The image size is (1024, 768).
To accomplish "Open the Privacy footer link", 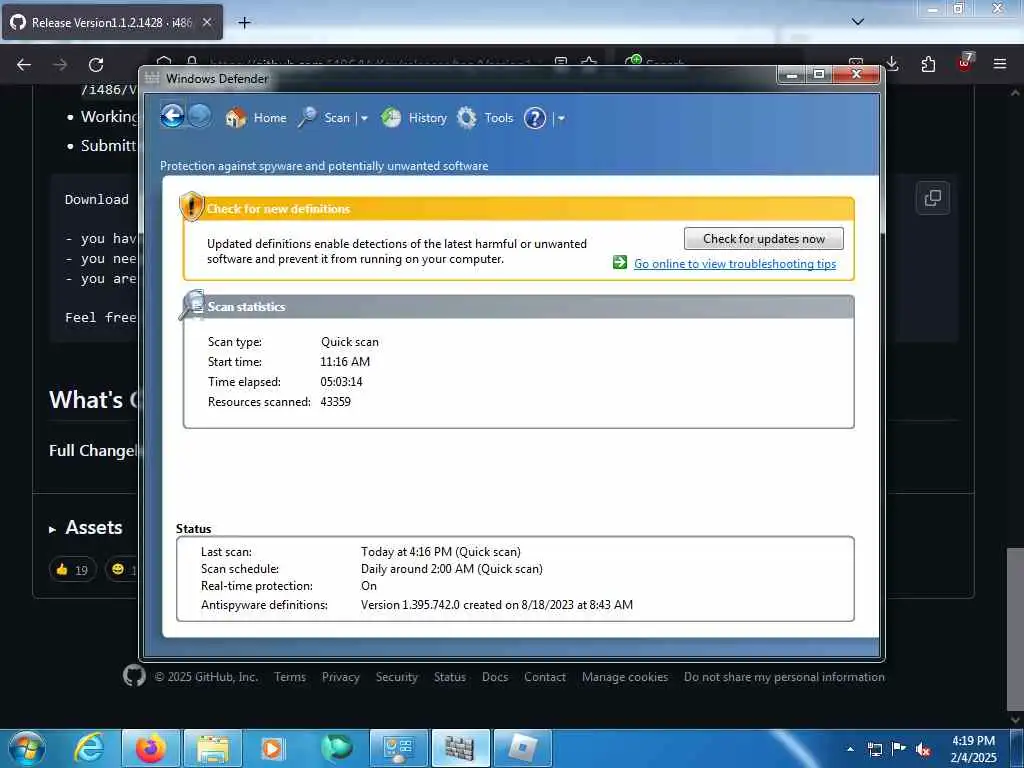I will click(x=340, y=677).
